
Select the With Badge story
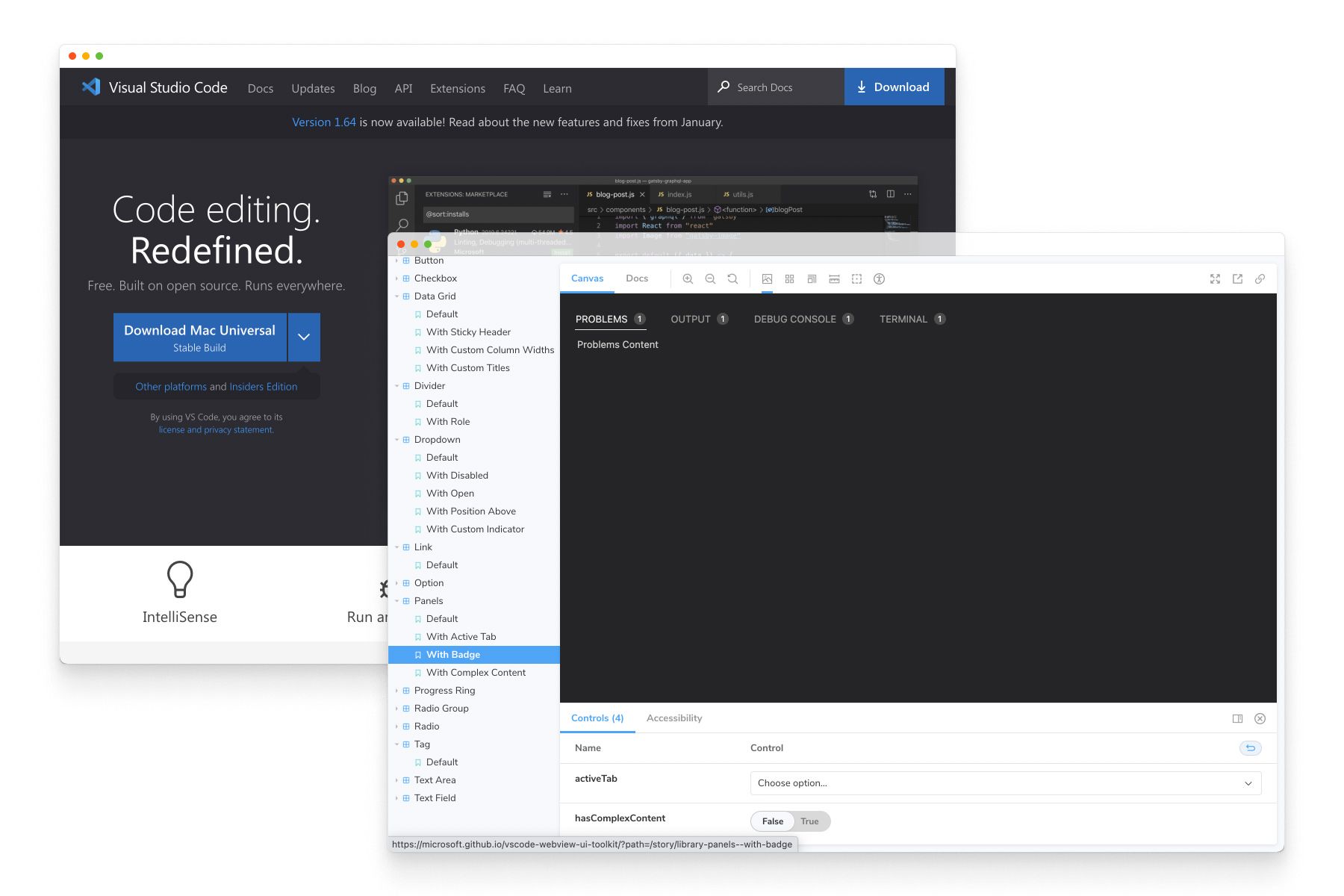(473, 655)
